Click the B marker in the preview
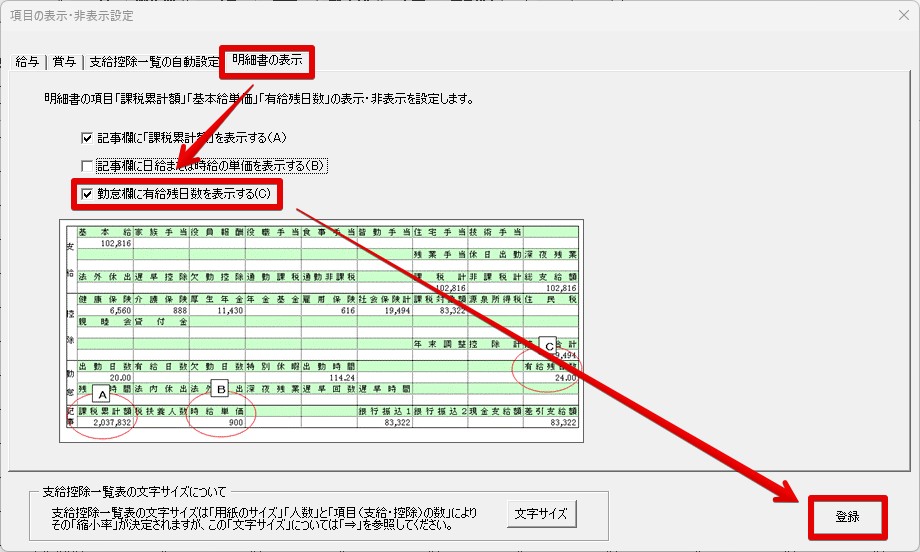Viewport: 920px width, 552px height. [221, 391]
